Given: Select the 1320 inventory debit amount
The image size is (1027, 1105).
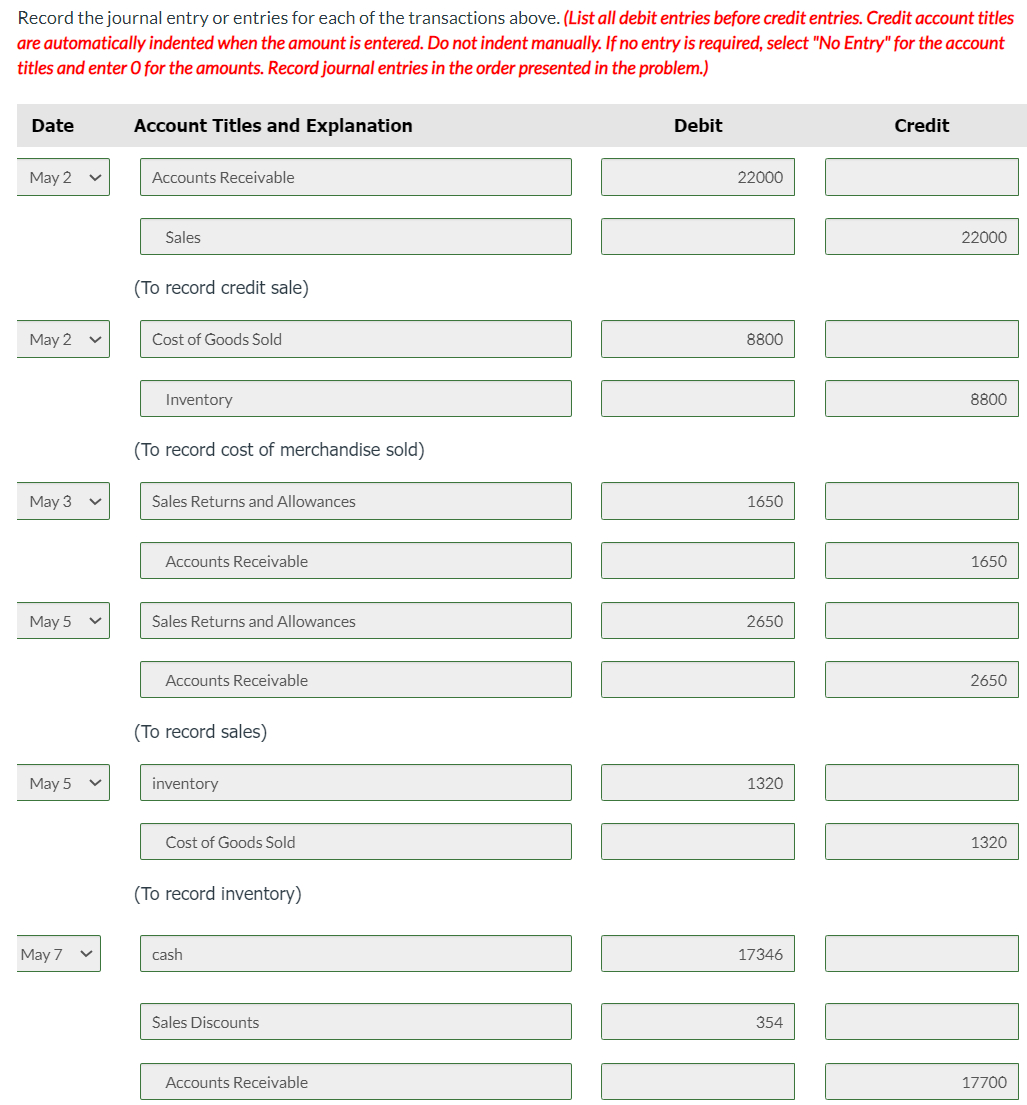Looking at the screenshot, I should coord(697,782).
